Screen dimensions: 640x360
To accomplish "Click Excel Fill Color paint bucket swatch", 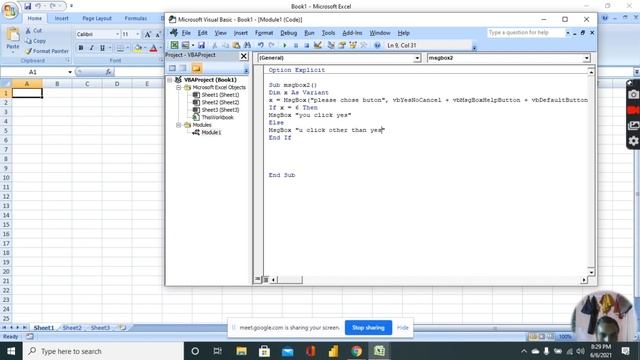I will (138, 48).
